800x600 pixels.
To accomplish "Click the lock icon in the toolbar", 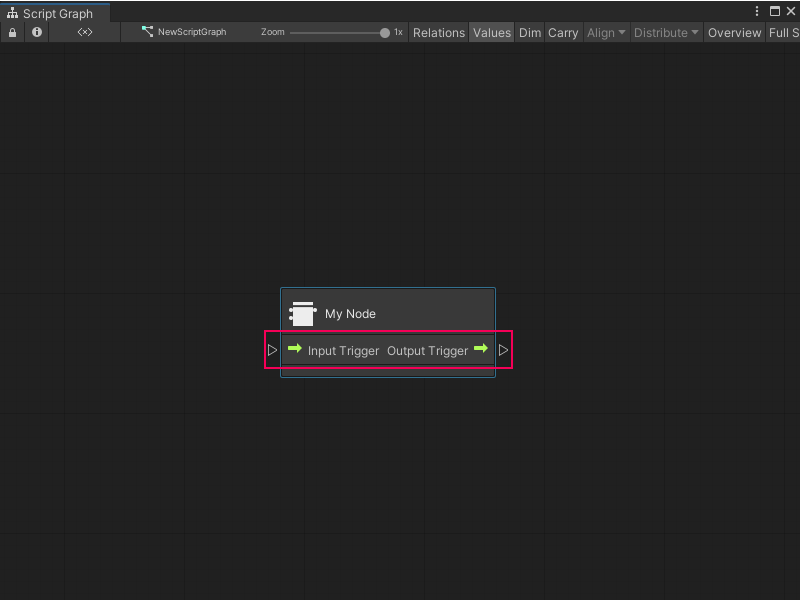I will [12, 32].
